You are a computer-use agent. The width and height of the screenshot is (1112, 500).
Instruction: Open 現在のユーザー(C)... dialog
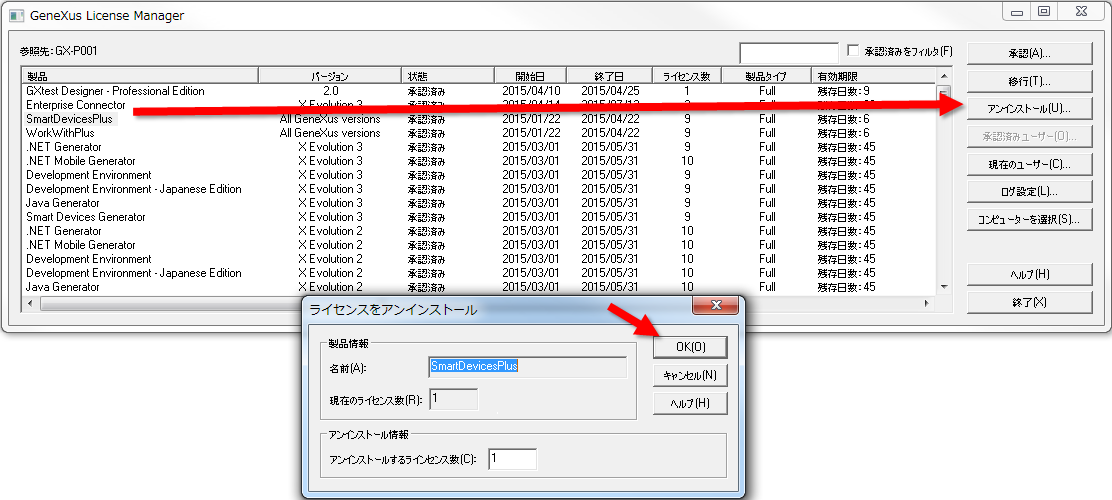pos(1029,164)
